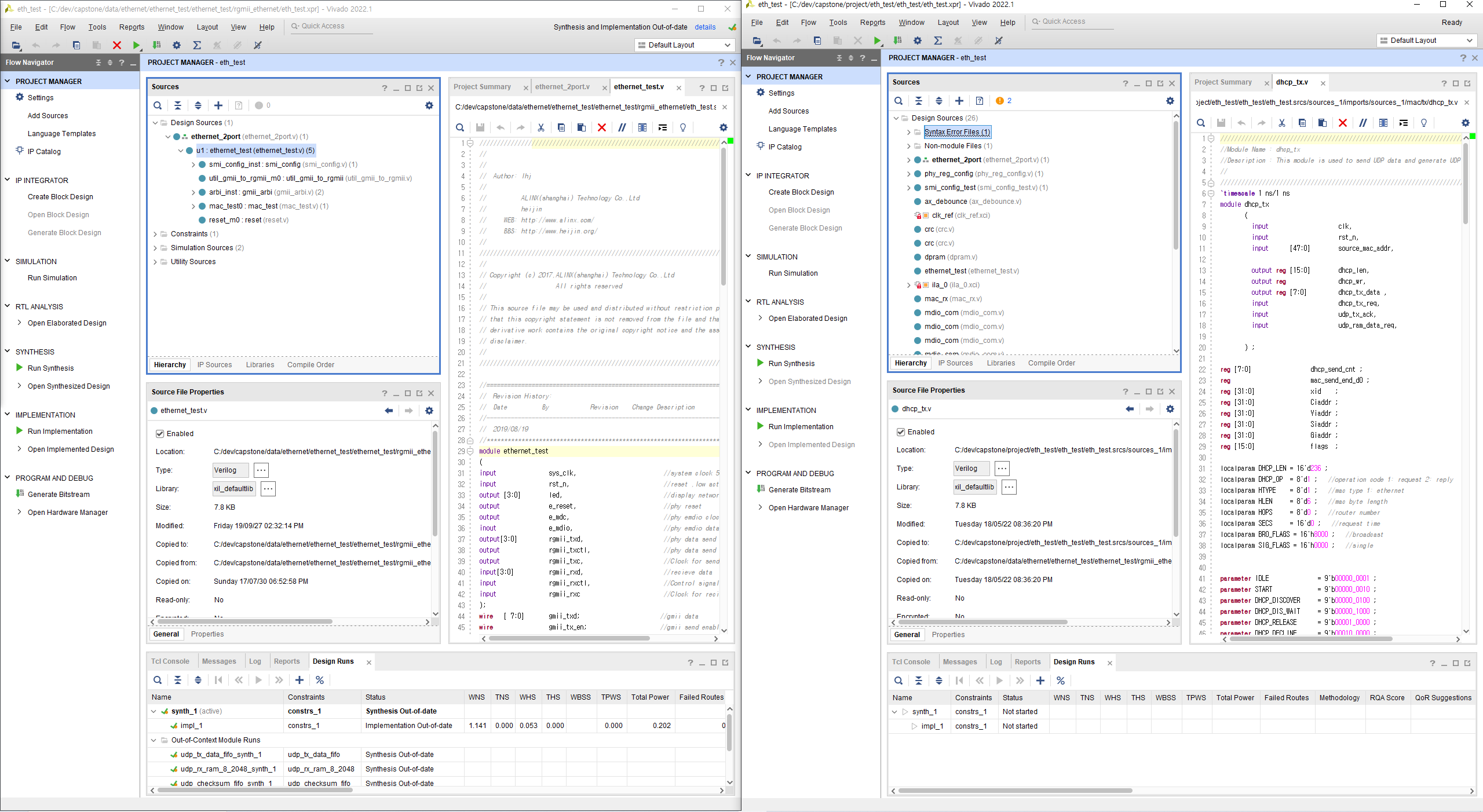Viewport: 1483px width, 812px height.
Task: Click the comment toggle icon in dhcp_tx.v editor
Action: (x=1363, y=123)
